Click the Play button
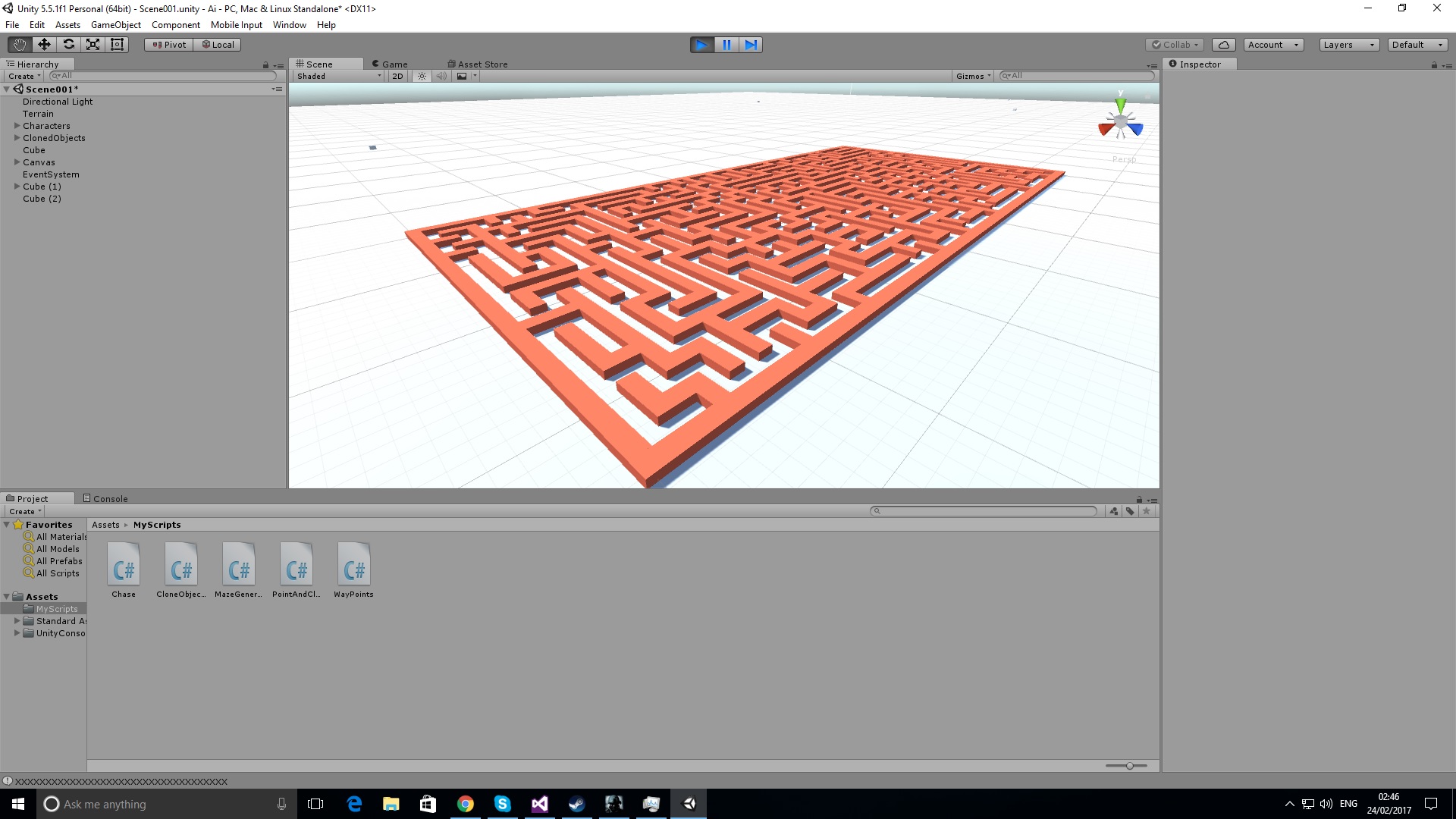Viewport: 1456px width, 819px height. click(702, 45)
